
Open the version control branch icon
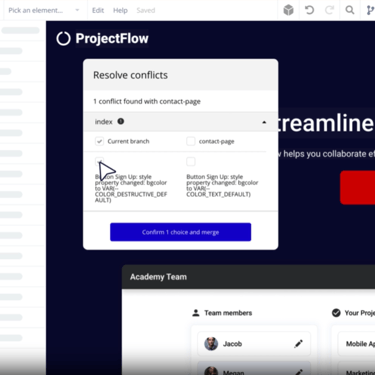coord(370,10)
